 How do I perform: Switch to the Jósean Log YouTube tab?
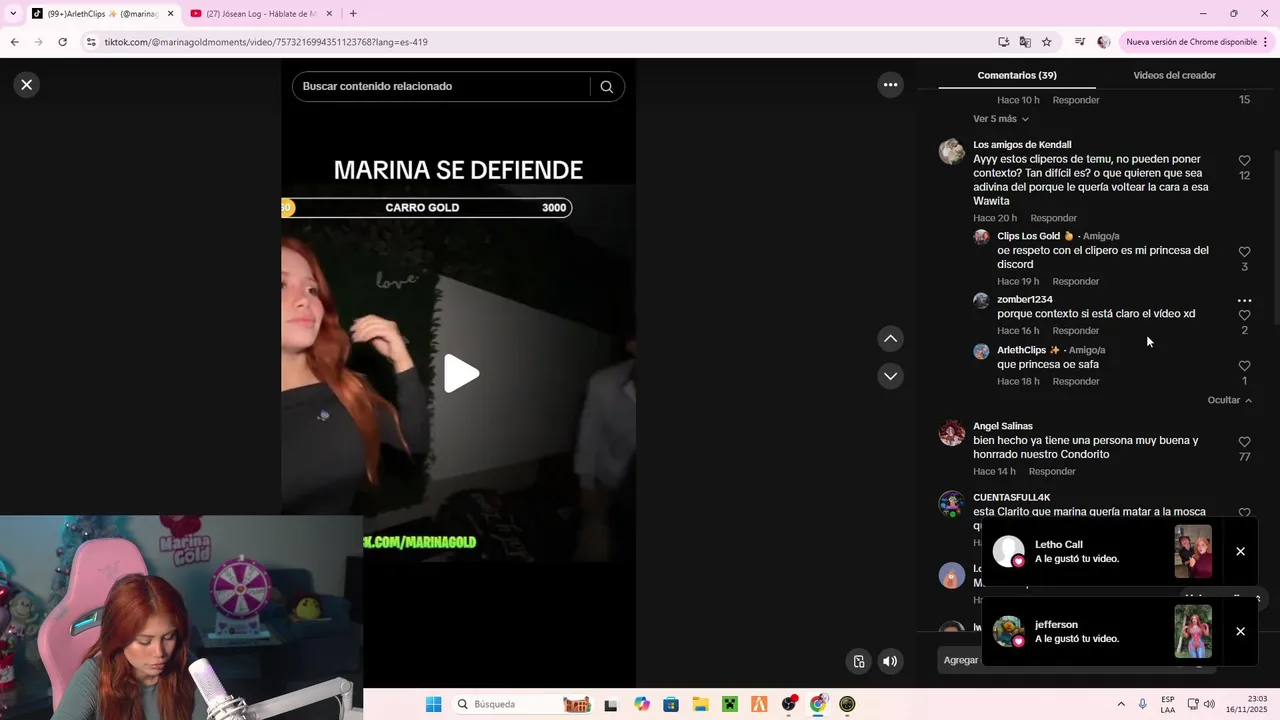(x=260, y=14)
